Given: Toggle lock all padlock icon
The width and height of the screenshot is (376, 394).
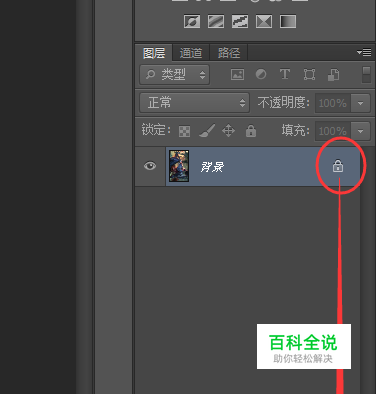Looking at the screenshot, I should 251,131.
